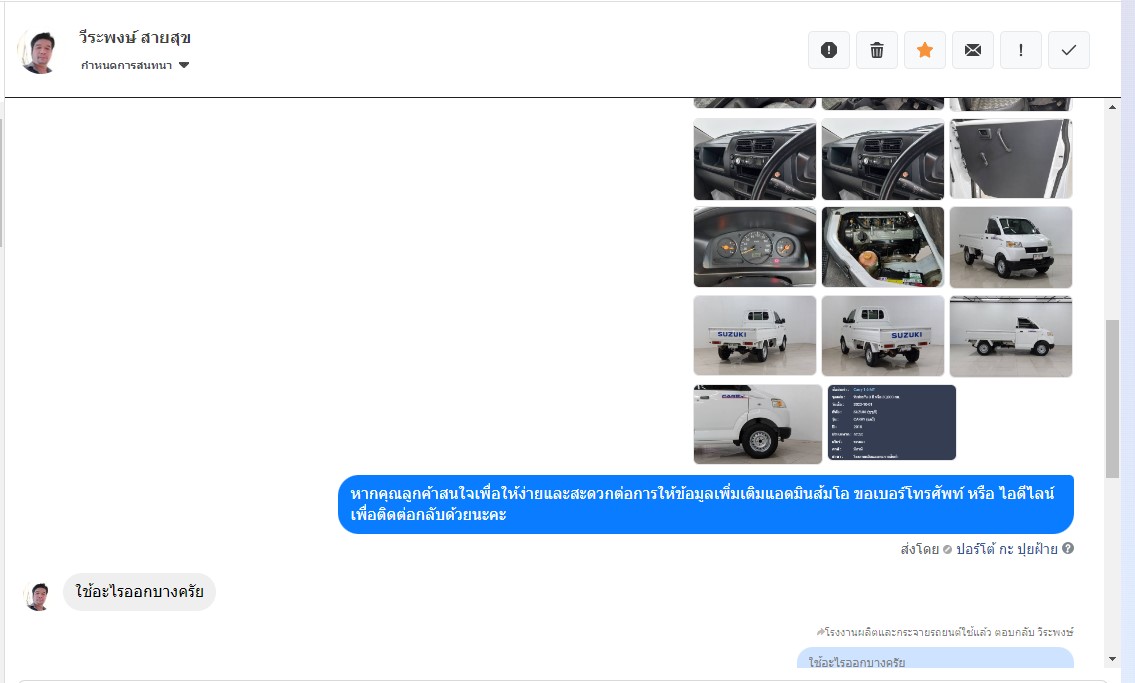1135x683 pixels.
Task: Open the truck side profile photo
Action: [1010, 336]
